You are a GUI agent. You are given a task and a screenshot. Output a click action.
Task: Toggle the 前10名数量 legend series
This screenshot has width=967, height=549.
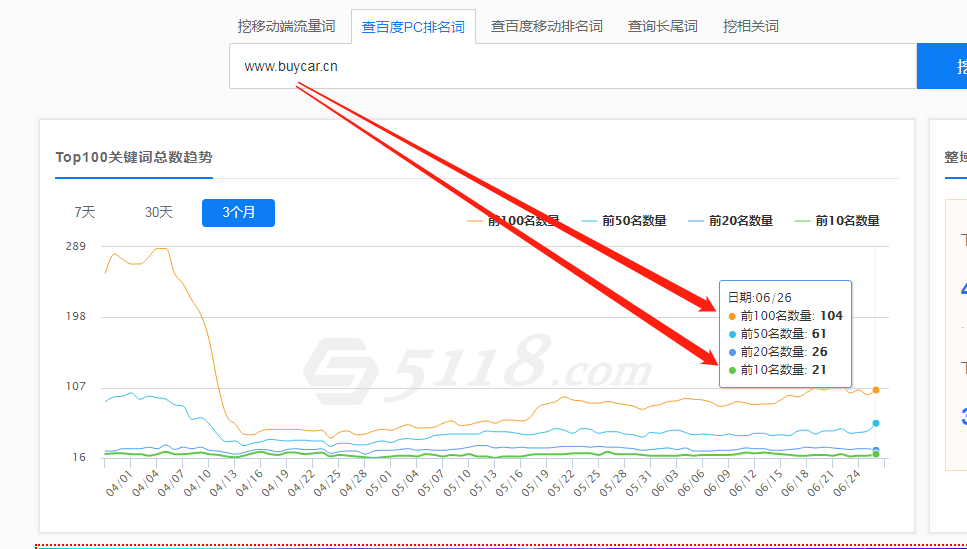pyautogui.click(x=837, y=221)
